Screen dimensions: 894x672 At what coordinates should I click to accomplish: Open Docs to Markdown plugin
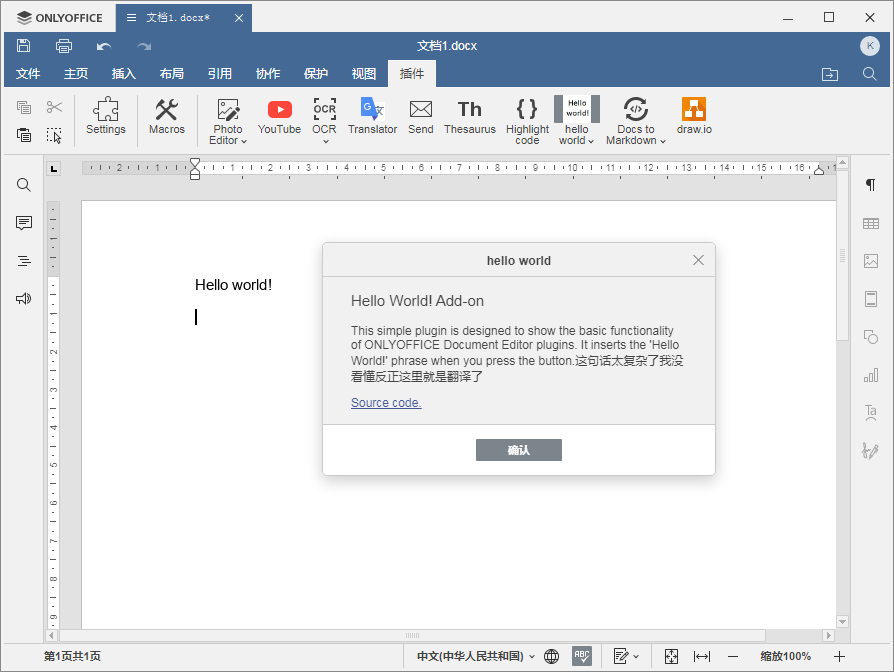point(636,121)
